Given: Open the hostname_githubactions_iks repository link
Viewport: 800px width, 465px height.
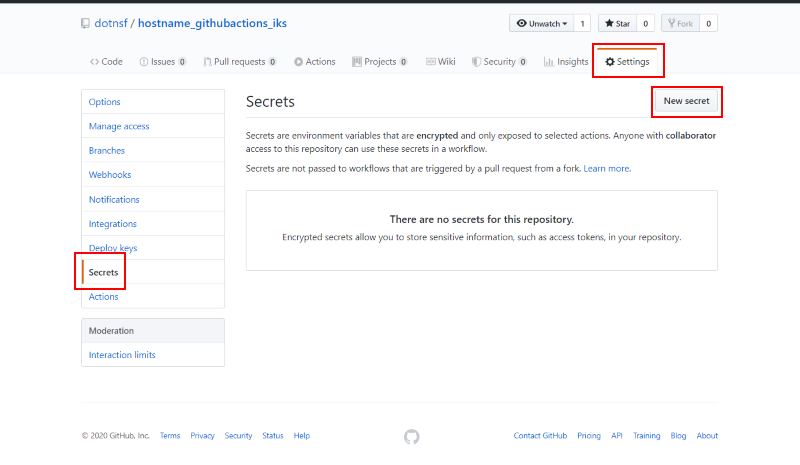Looking at the screenshot, I should [x=212, y=23].
